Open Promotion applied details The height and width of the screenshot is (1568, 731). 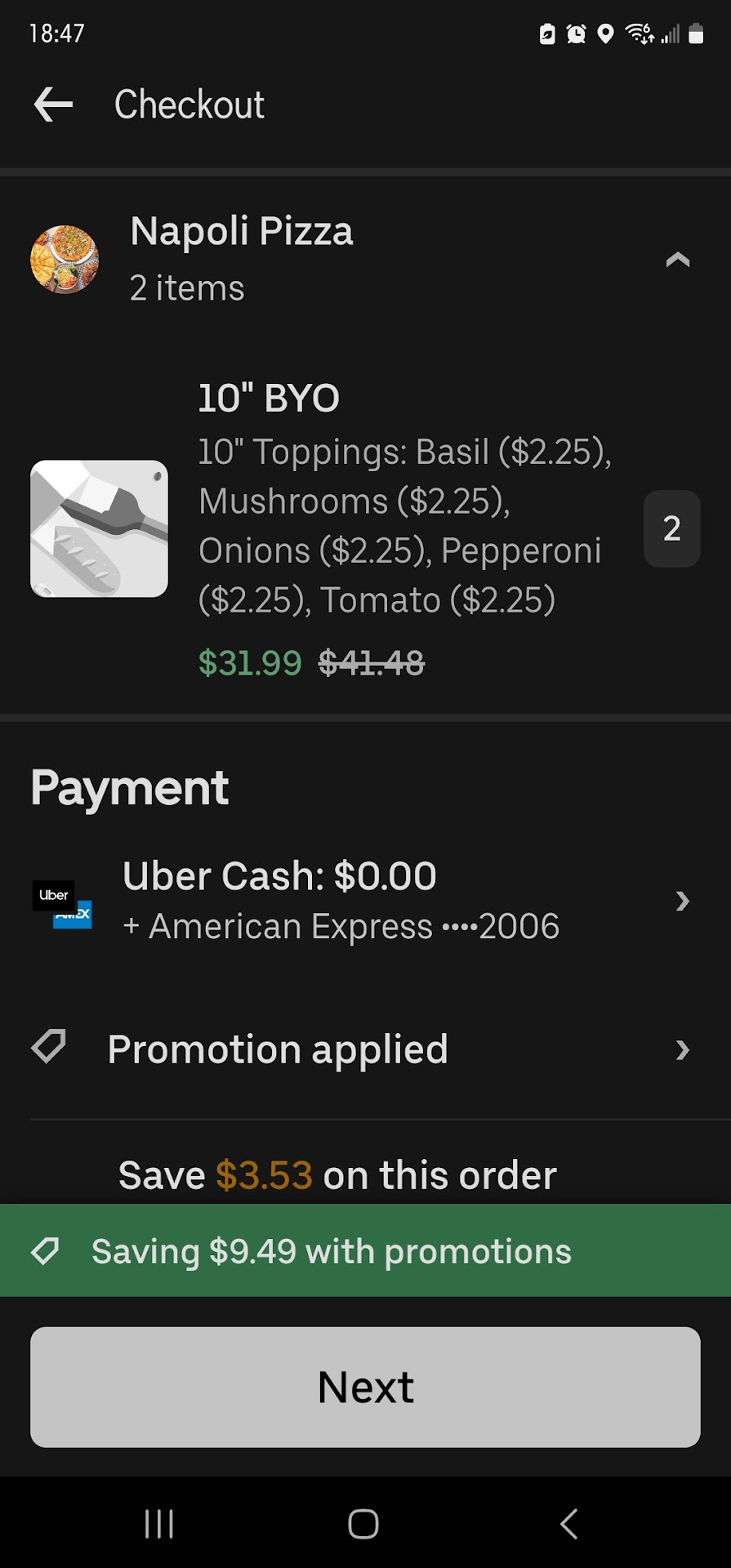[x=278, y=1049]
